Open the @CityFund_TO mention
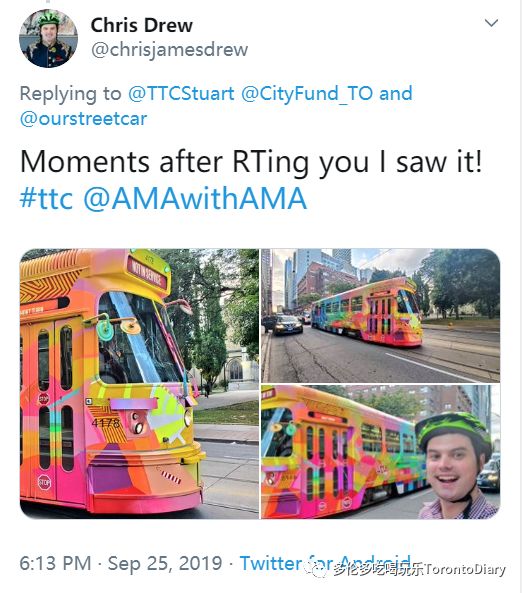The image size is (522, 593). coord(307,93)
